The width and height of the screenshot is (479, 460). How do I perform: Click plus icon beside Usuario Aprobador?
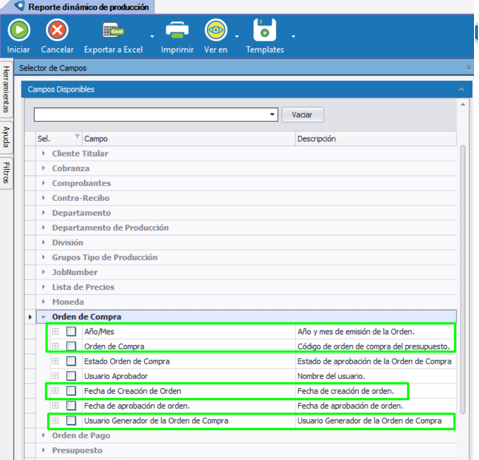tap(55, 376)
